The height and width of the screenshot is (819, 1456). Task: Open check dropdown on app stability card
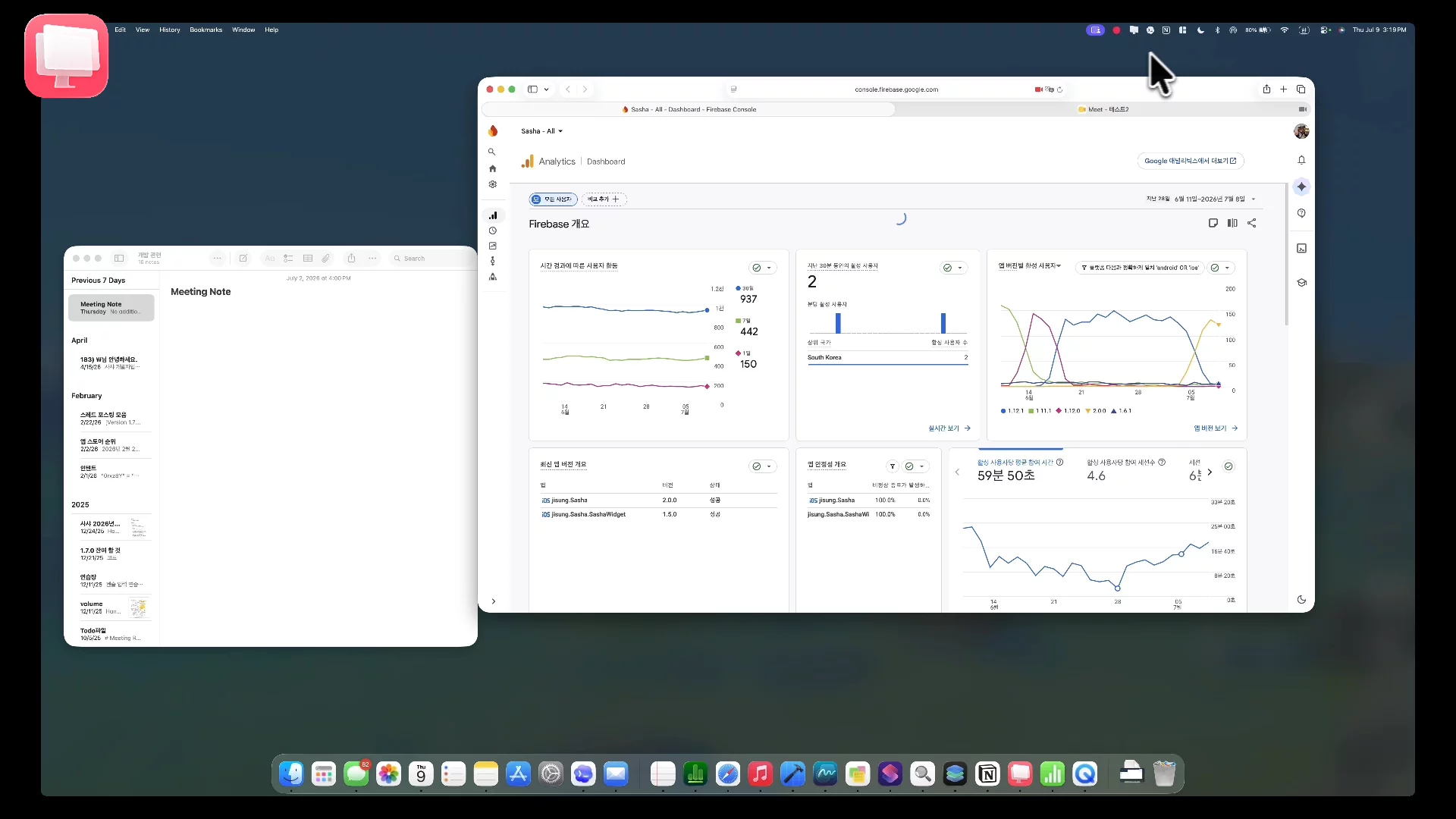pyautogui.click(x=915, y=466)
